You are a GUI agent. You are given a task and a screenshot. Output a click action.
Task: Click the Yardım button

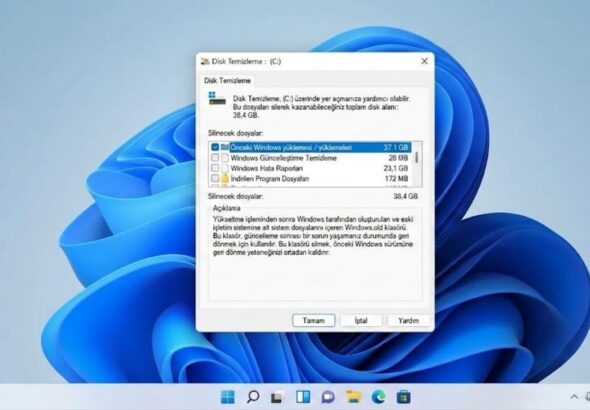[408, 320]
